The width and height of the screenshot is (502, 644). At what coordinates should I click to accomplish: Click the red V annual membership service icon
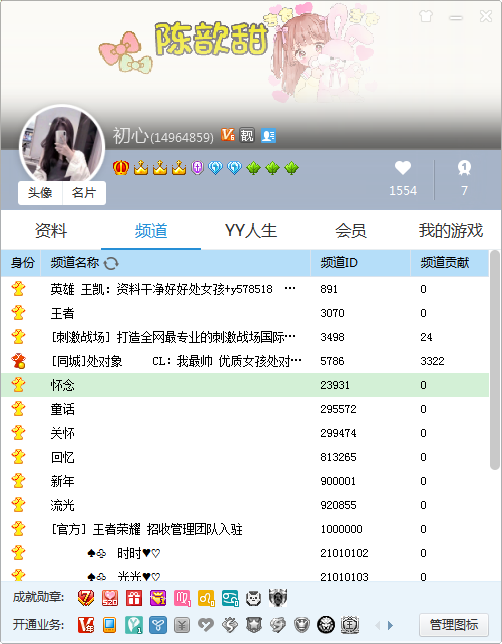[85, 625]
